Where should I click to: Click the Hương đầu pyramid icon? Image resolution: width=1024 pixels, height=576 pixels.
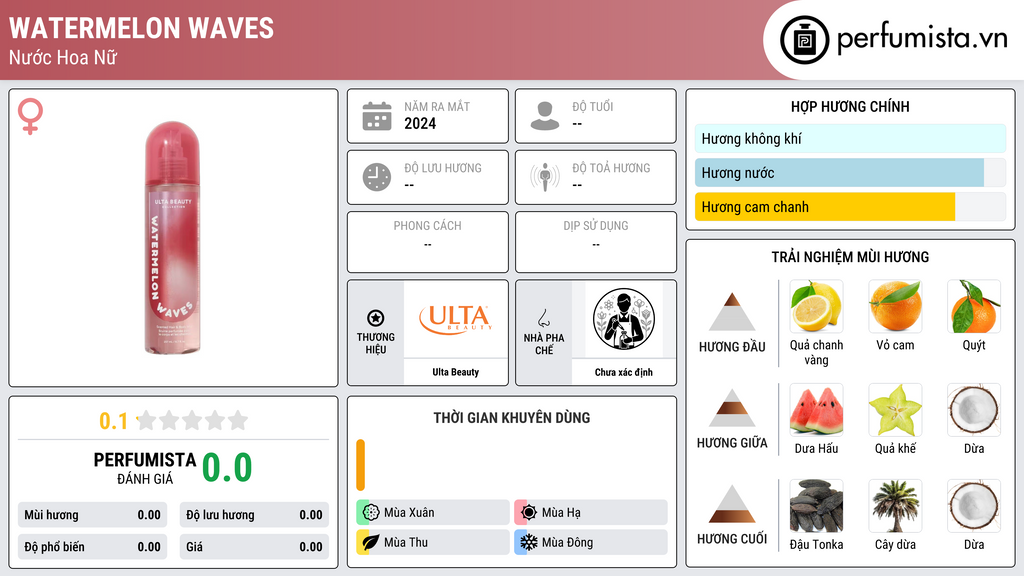(732, 312)
